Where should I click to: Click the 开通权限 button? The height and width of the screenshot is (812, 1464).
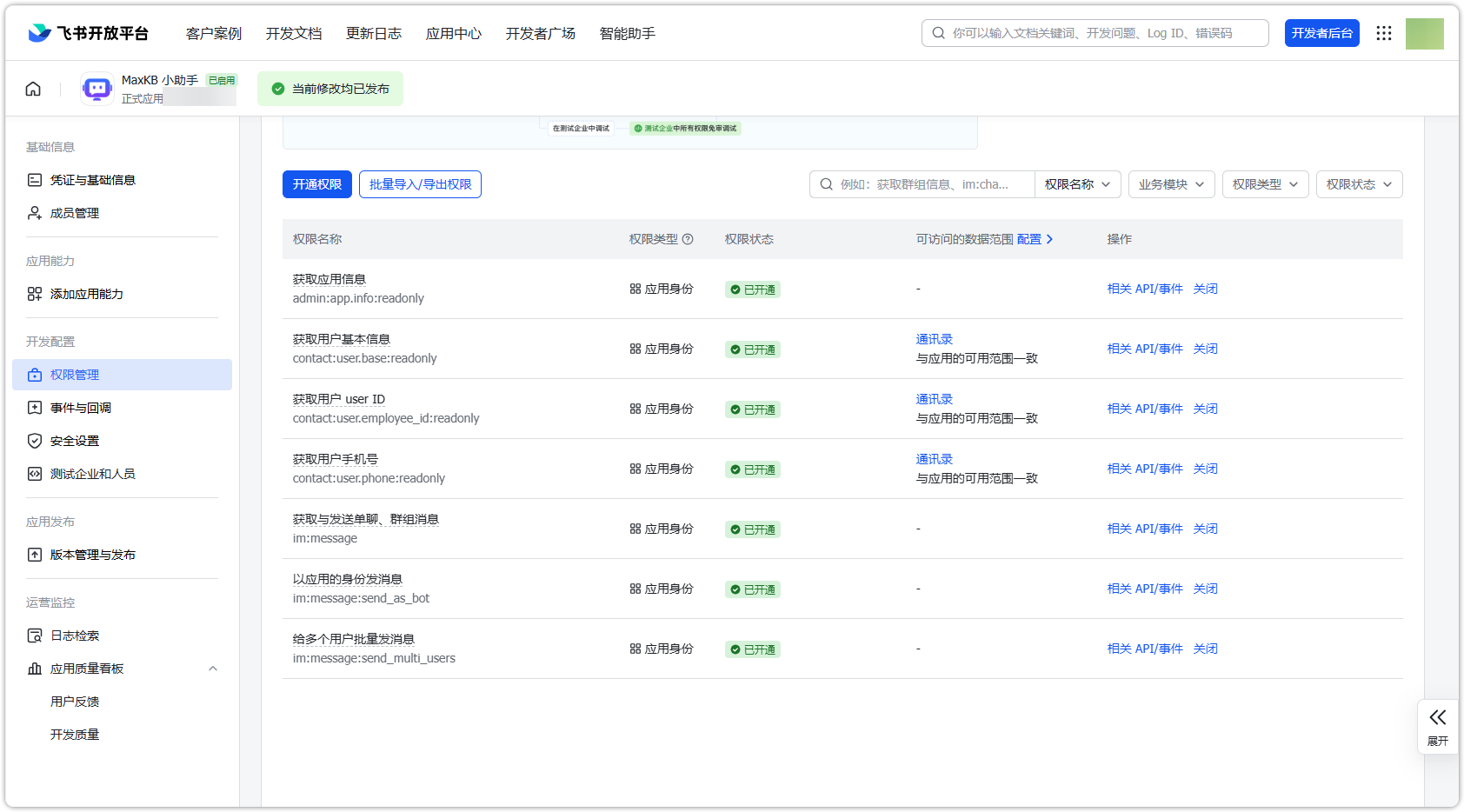coord(316,183)
